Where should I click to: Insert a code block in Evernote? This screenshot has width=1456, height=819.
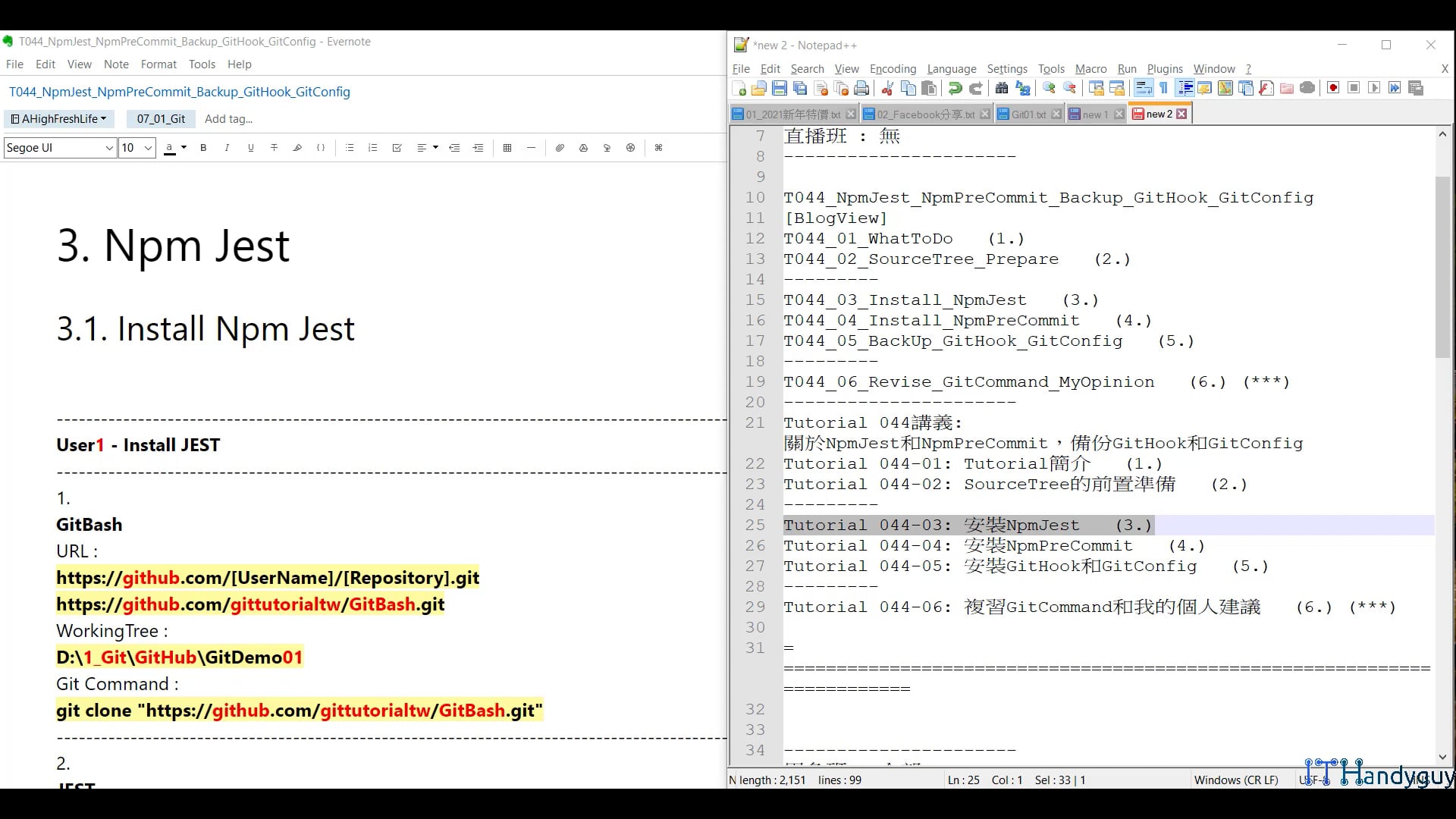(321, 148)
